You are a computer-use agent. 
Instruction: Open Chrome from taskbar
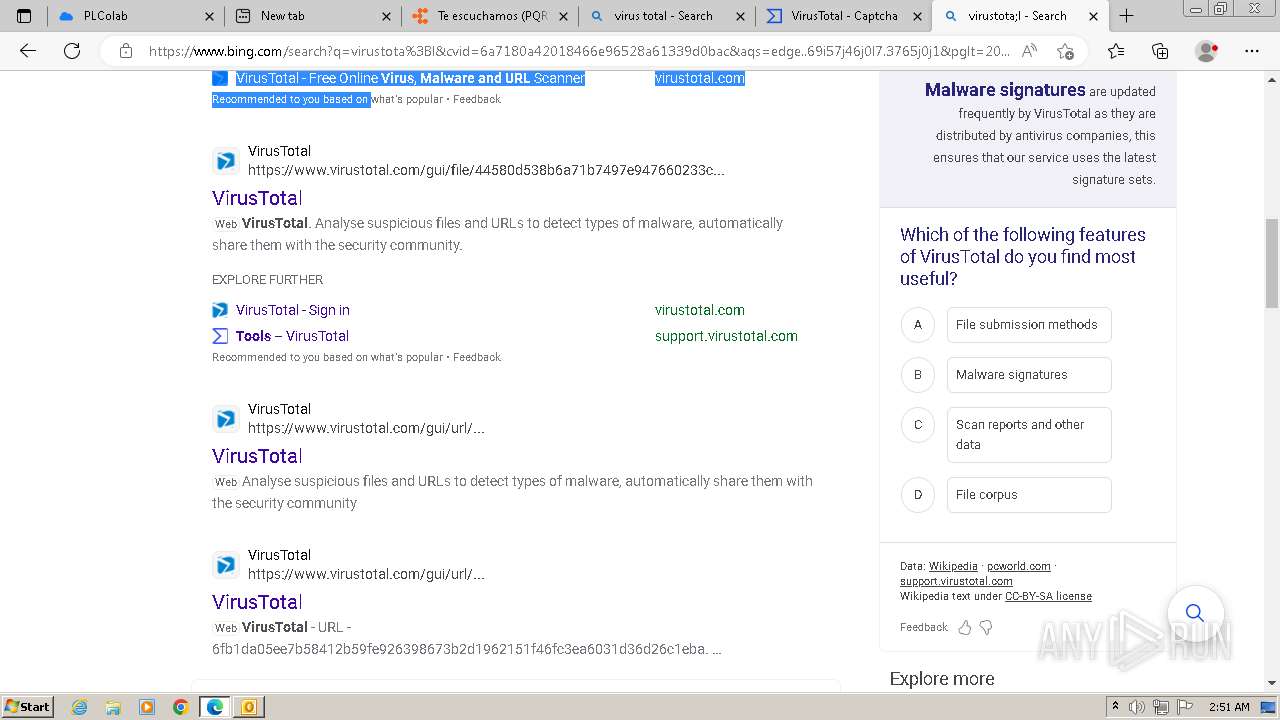tap(181, 707)
